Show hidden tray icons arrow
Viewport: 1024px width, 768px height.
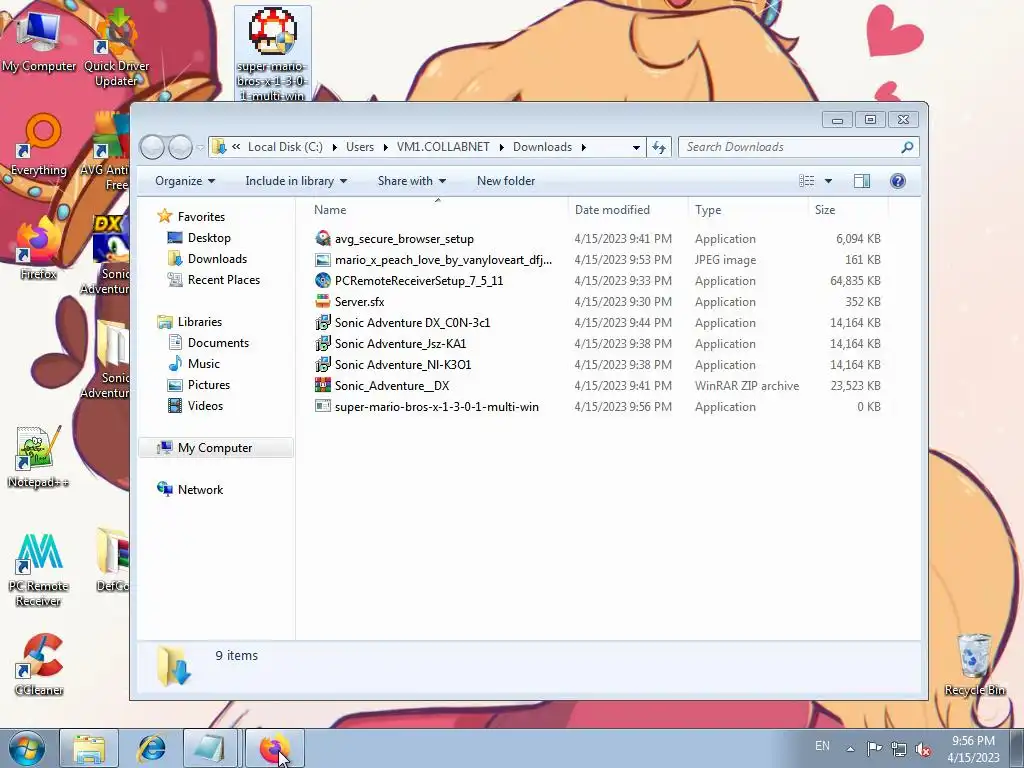[850, 748]
